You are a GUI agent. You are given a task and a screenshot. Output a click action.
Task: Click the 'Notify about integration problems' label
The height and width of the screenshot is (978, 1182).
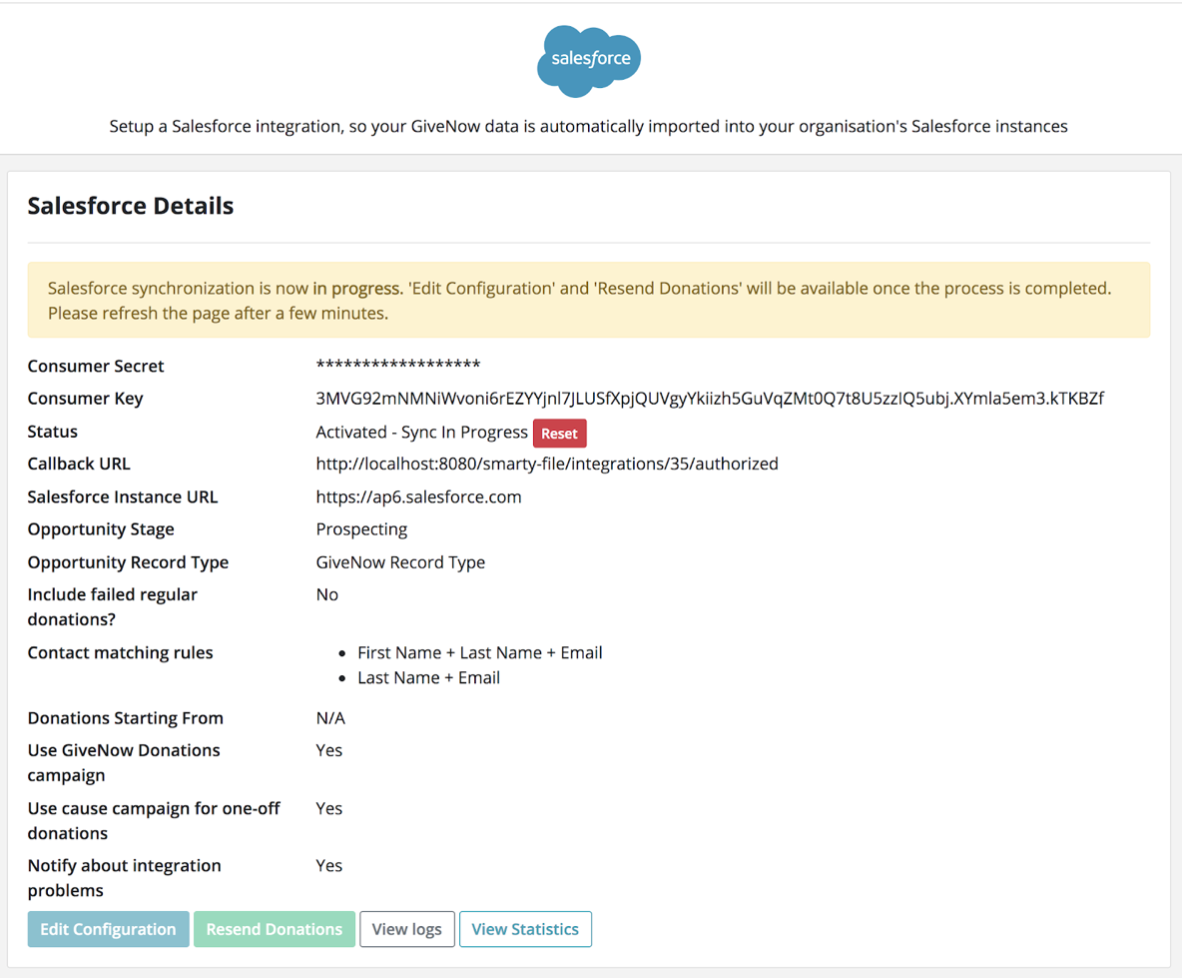coord(124,878)
